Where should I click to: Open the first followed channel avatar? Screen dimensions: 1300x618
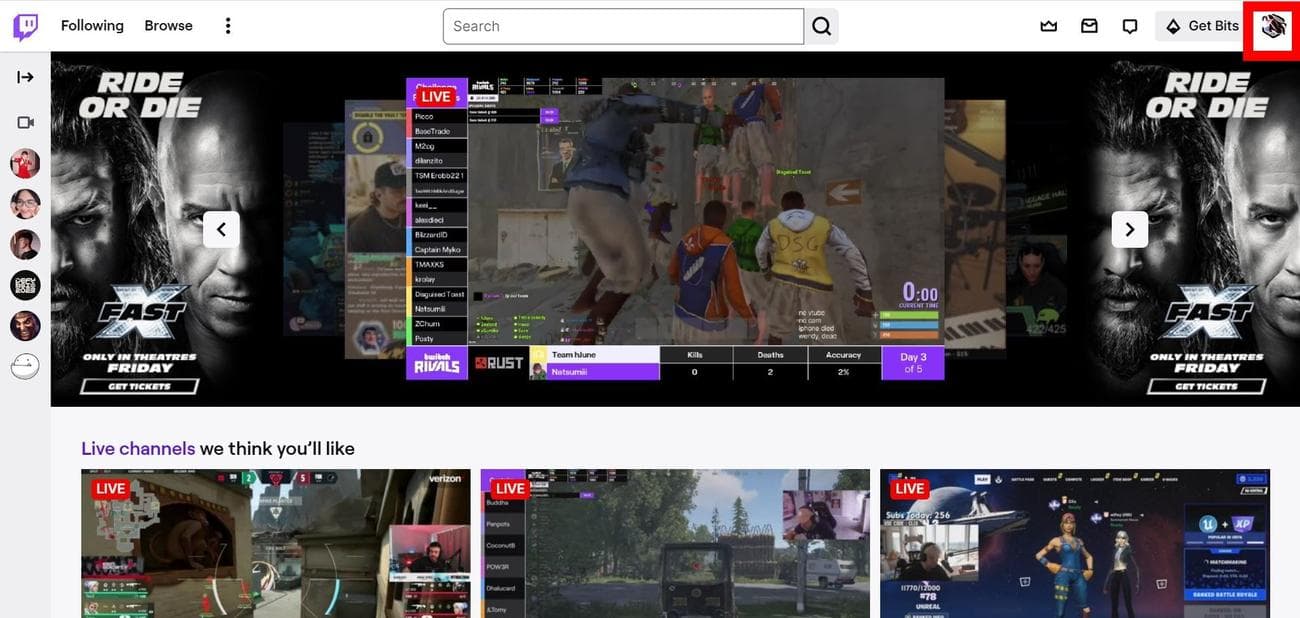(25, 163)
